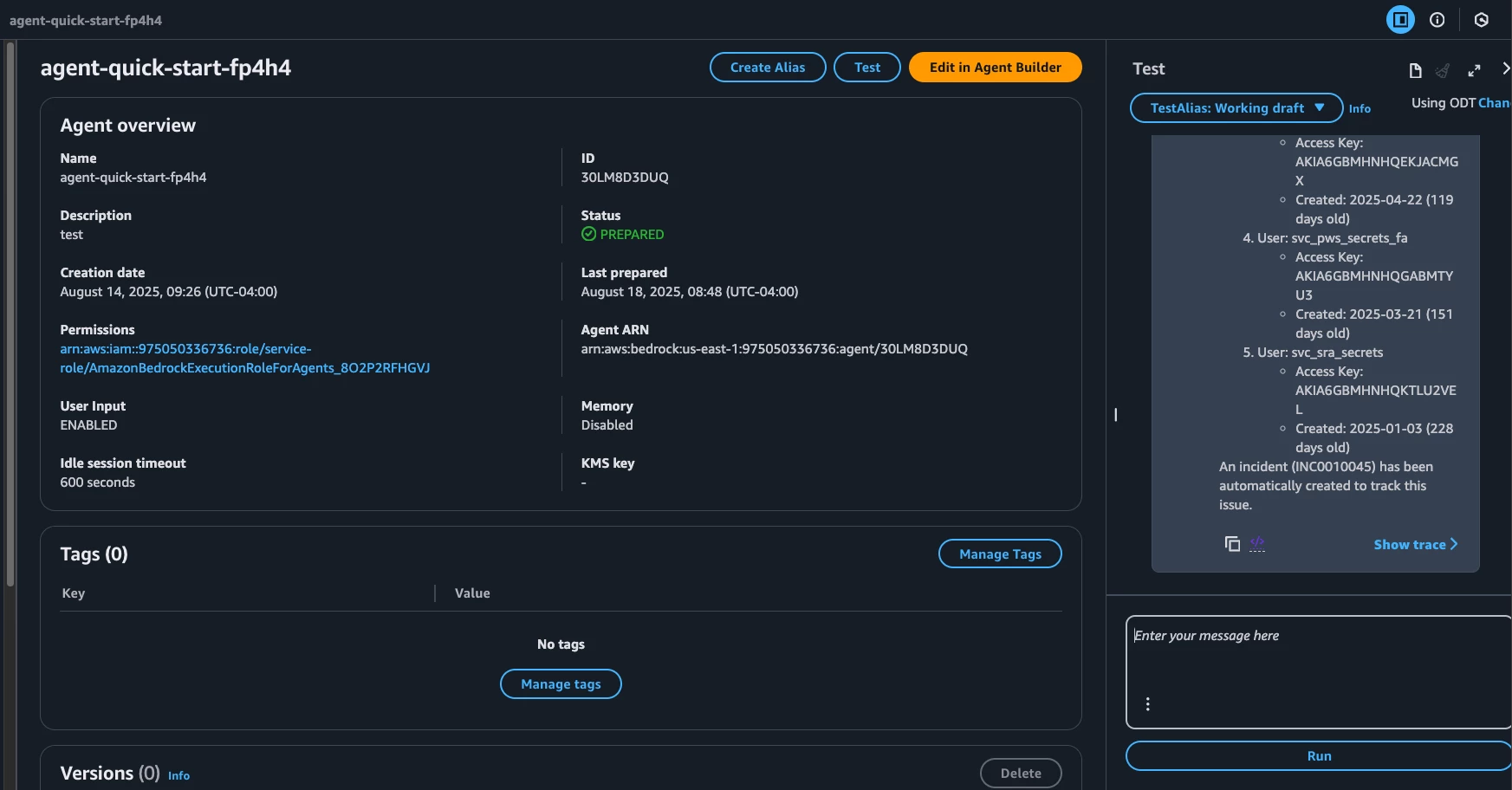Click the Delete button in Versions
Viewport: 1512px width, 790px height.
1021,774
